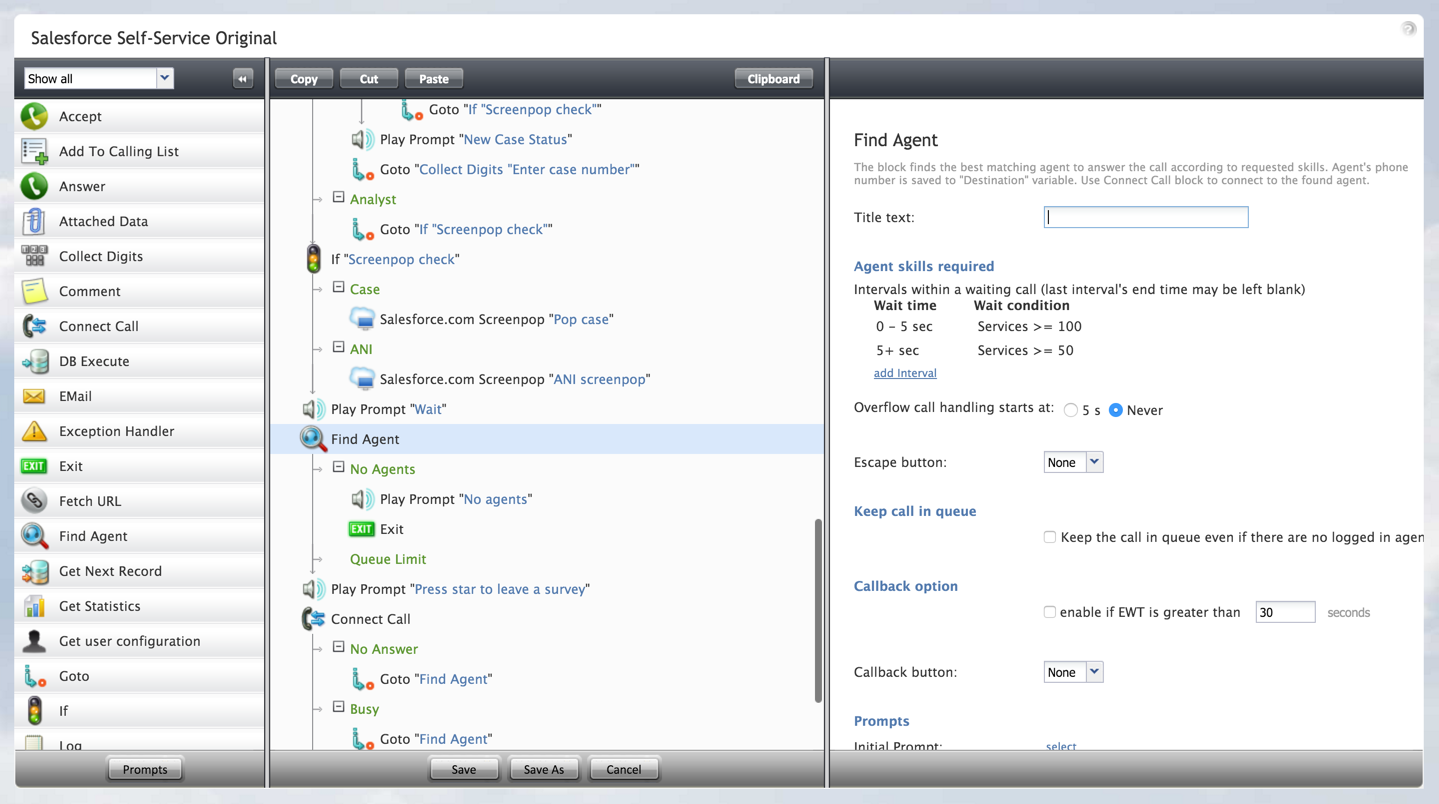1439x804 pixels.
Task: Select Goto "Collect Digits "Enter case number"" row
Action: pos(547,169)
